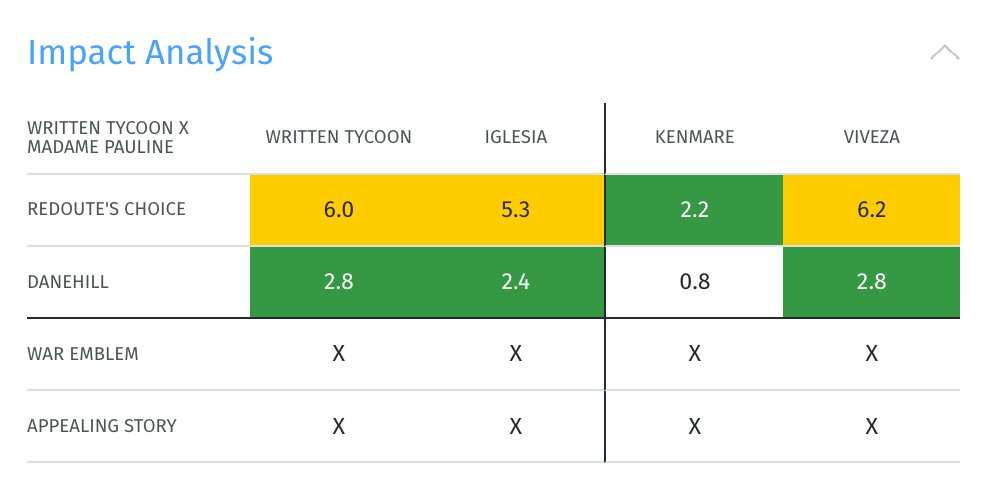Open the WAR EMBLEM row label
The height and width of the screenshot is (484, 994).
[82, 354]
